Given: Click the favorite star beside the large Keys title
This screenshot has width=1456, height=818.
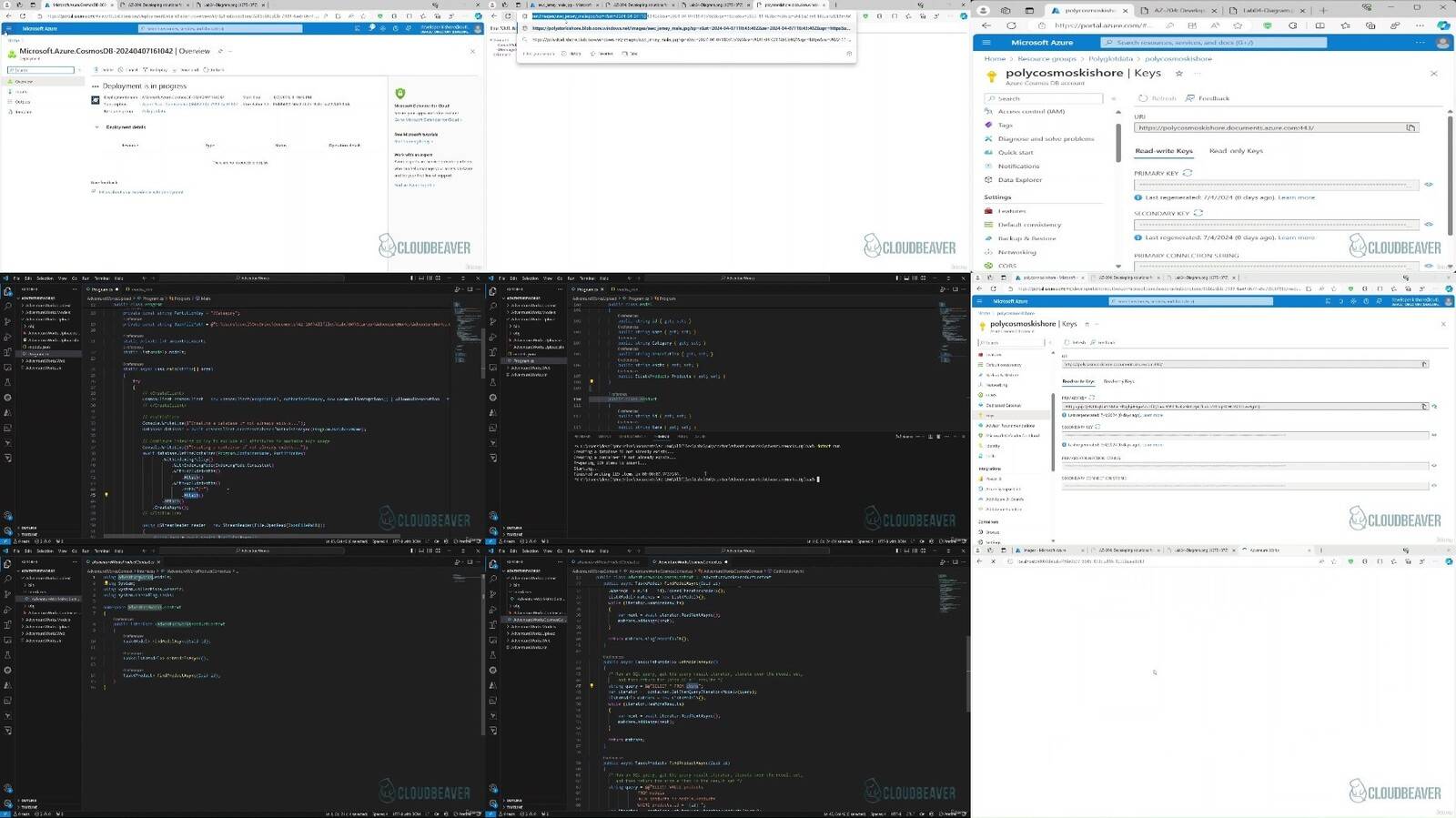Looking at the screenshot, I should [x=1178, y=74].
